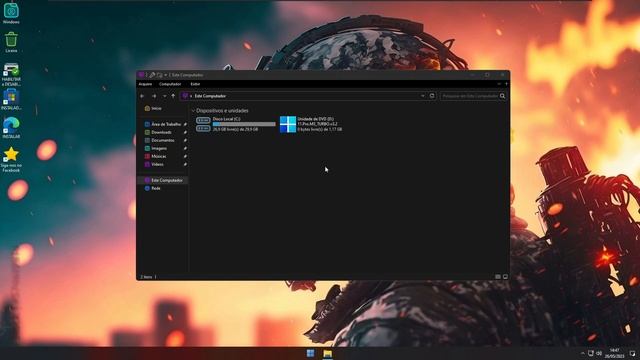The width and height of the screenshot is (640, 360).
Task: Open the Computador ribbon tab
Action: pos(170,84)
